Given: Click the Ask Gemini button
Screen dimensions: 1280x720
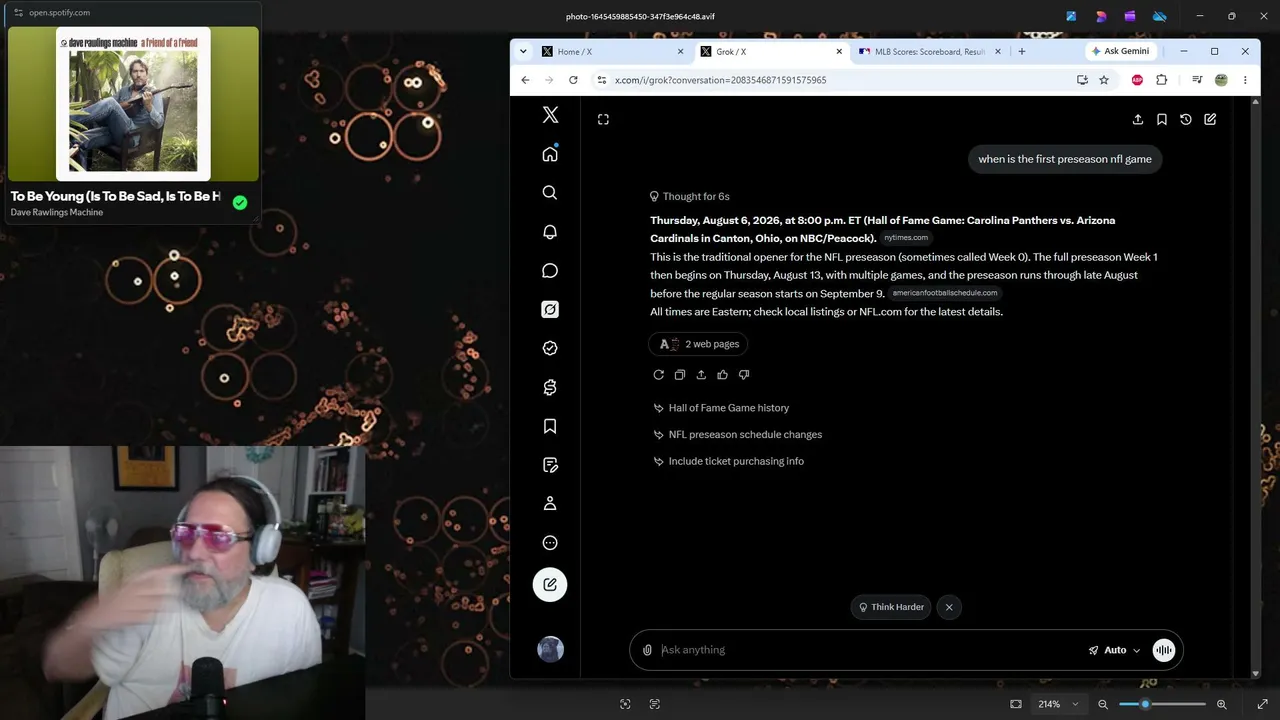Looking at the screenshot, I should click(x=1120, y=51).
